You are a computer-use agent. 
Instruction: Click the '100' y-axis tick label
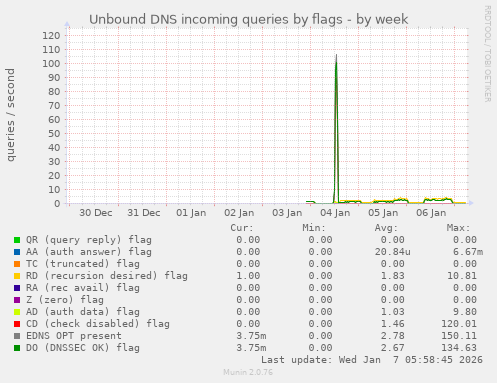(x=51, y=64)
